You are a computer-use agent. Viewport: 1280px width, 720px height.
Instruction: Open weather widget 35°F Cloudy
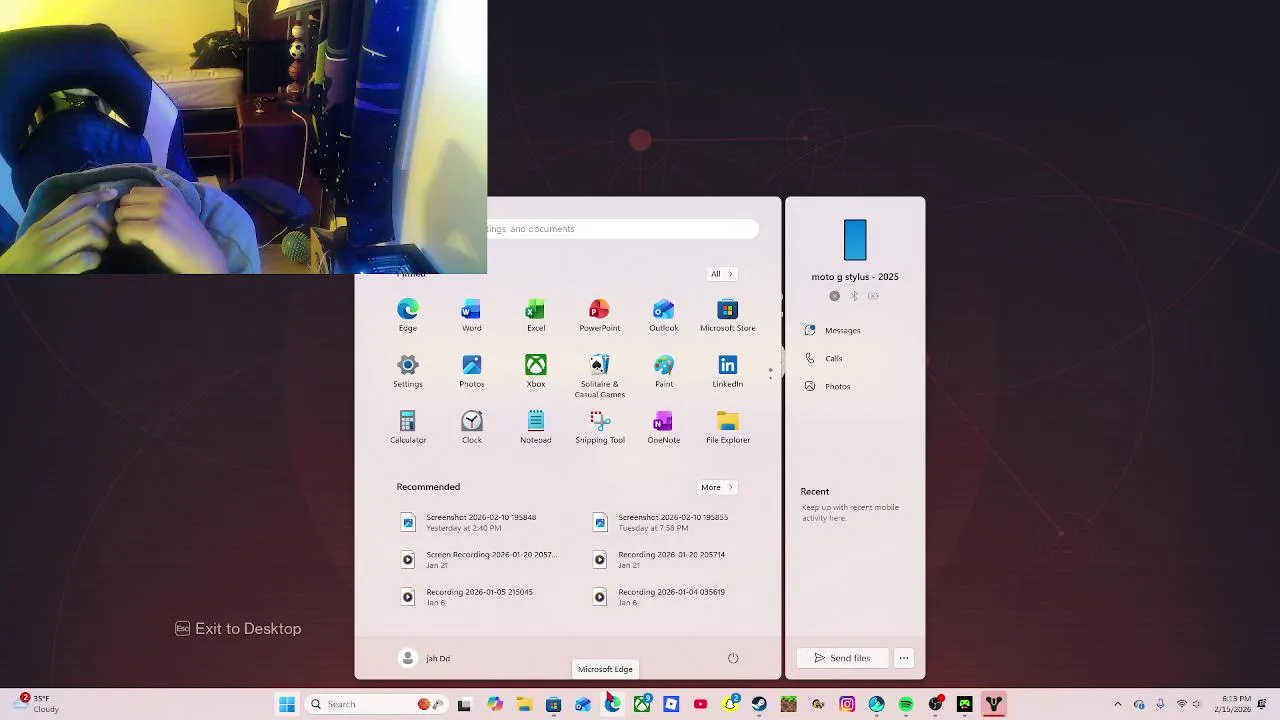[36, 704]
